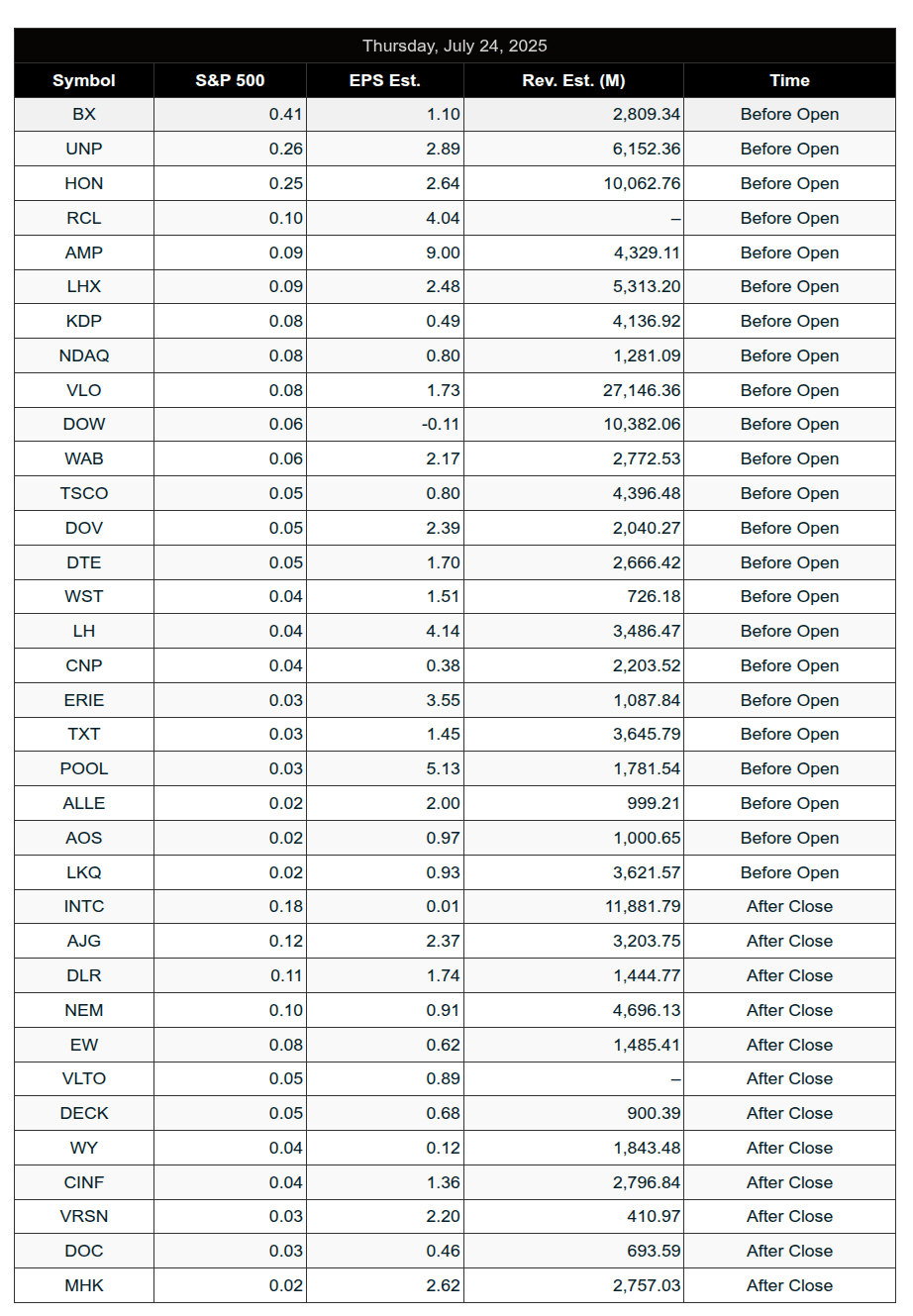
Task: Select the LKQ Before Open time cell
Action: tap(789, 872)
